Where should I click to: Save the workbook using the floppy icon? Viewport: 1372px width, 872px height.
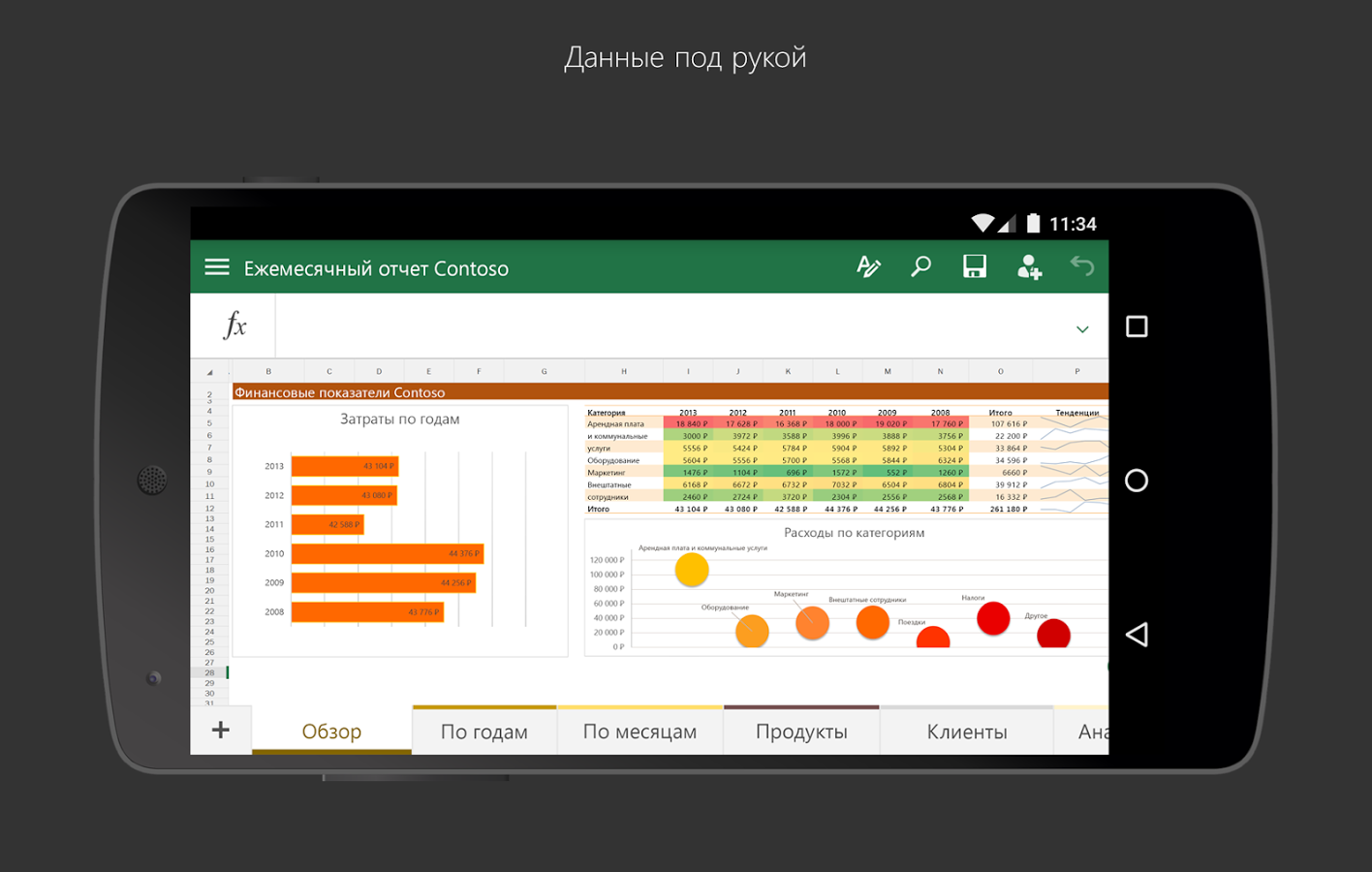click(975, 266)
